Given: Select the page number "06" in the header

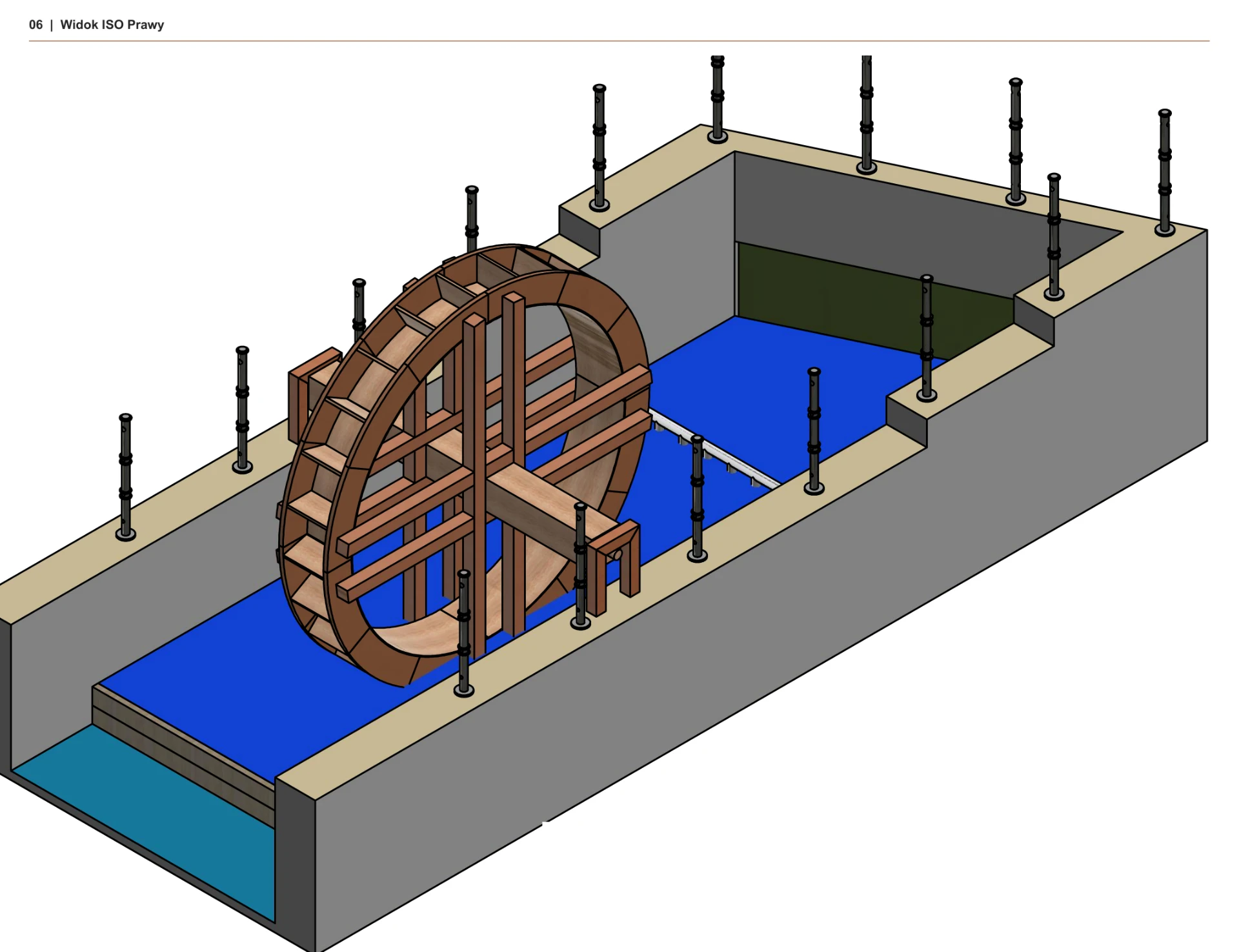Looking at the screenshot, I should pyautogui.click(x=35, y=25).
